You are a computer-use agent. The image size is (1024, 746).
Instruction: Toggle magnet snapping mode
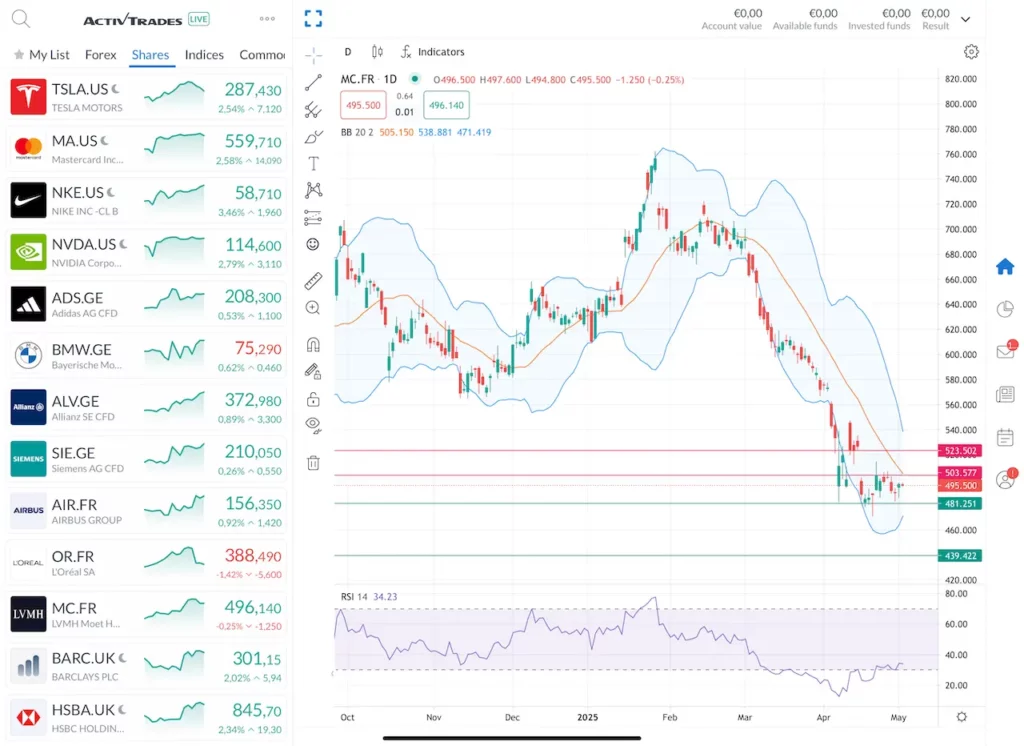point(313,344)
